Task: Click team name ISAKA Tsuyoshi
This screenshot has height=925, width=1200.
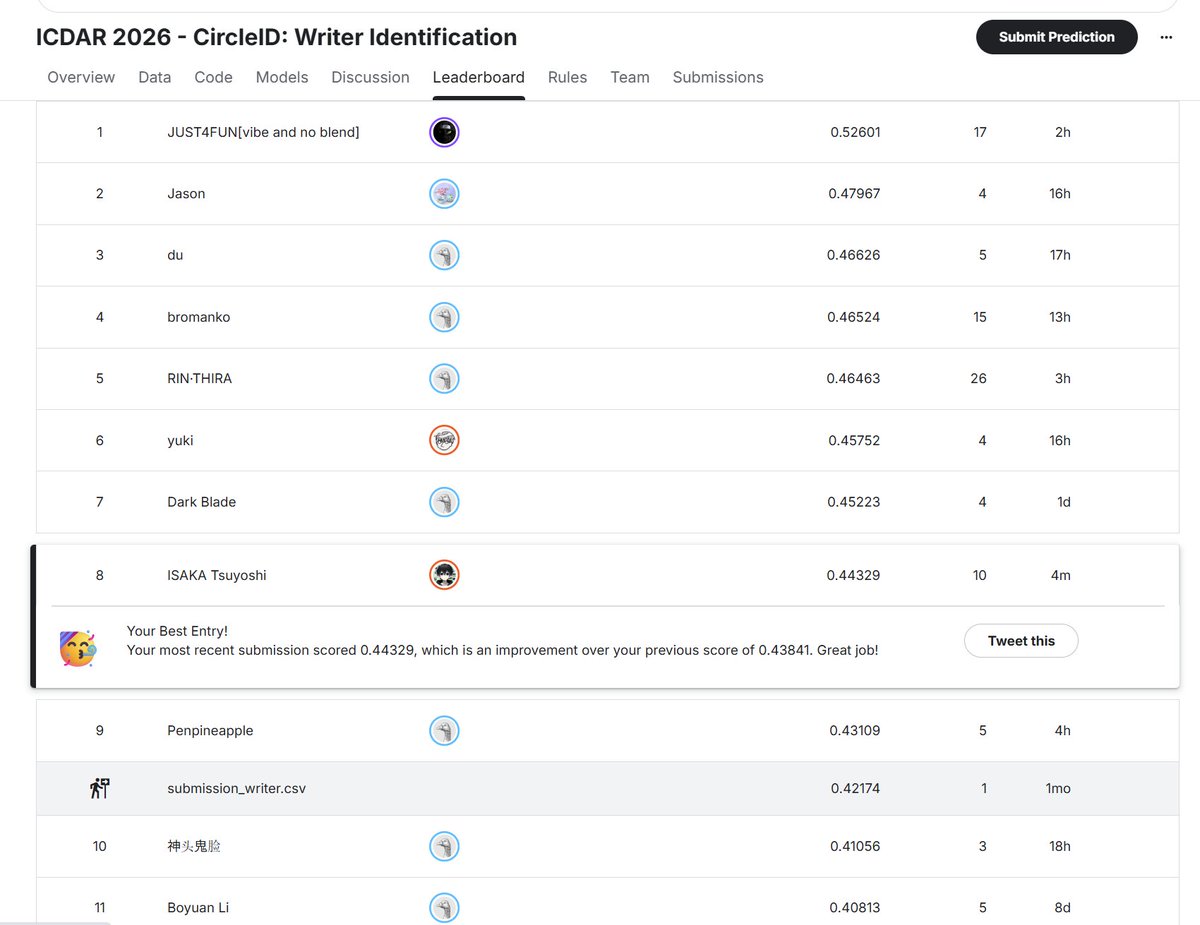Action: [x=217, y=575]
